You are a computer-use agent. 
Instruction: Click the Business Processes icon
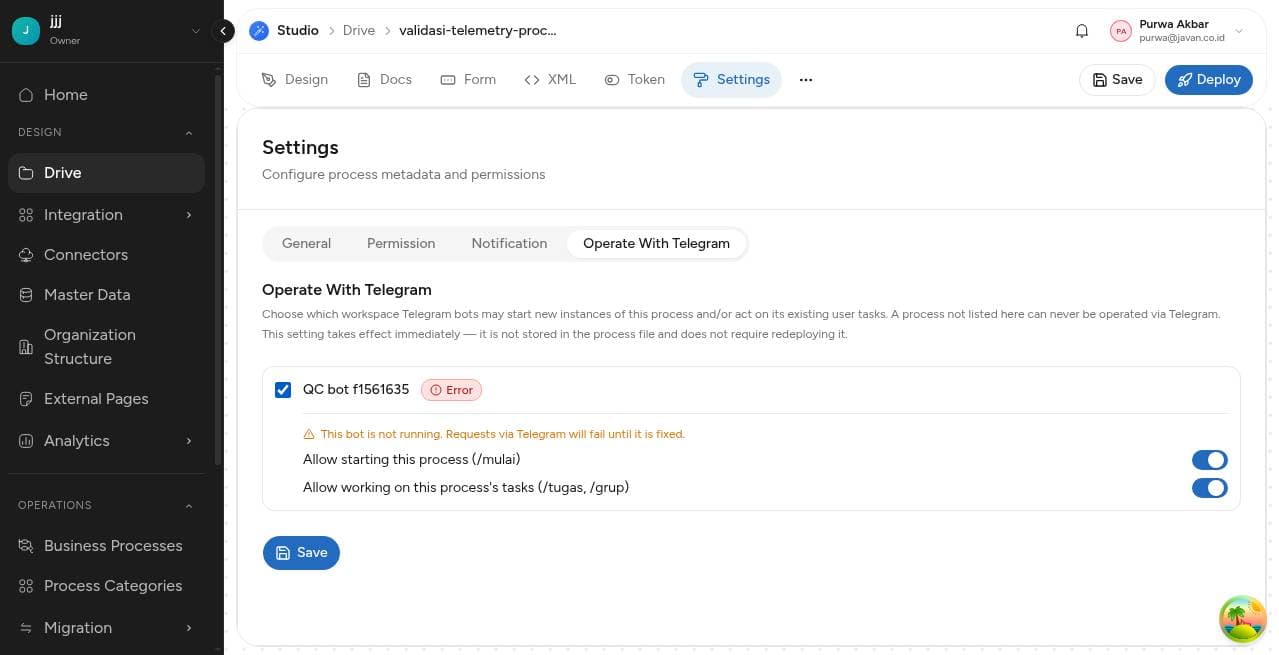click(x=26, y=546)
